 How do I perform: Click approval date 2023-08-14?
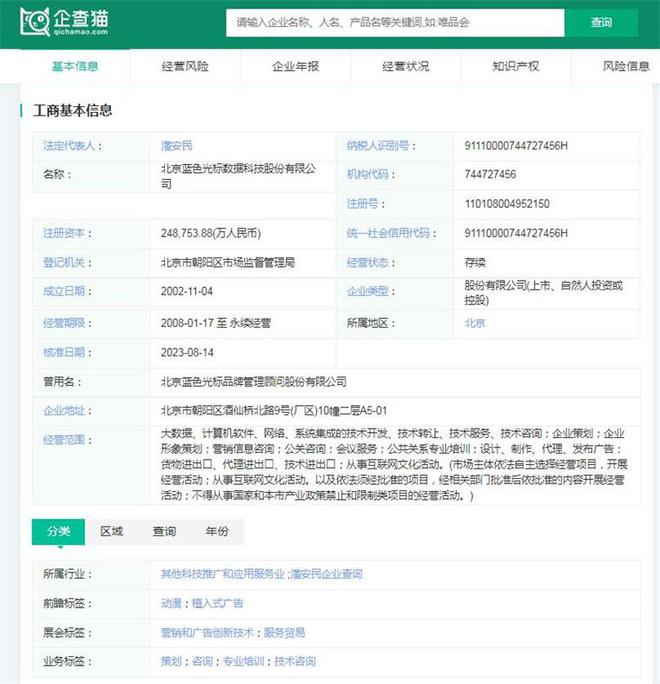point(187,352)
